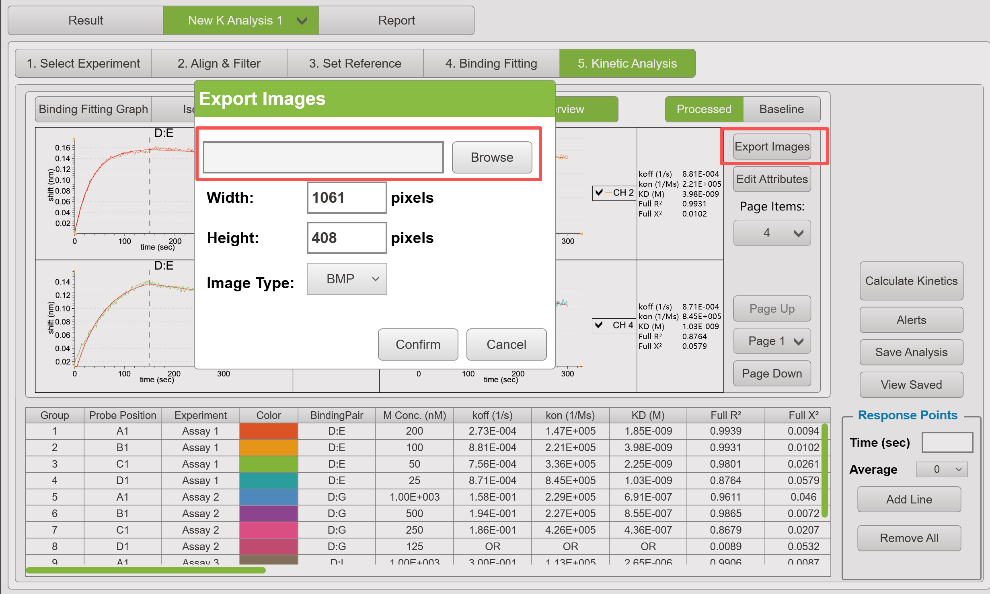Open the Image Type BMP dropdown
The height and width of the screenshot is (594, 990).
(347, 279)
